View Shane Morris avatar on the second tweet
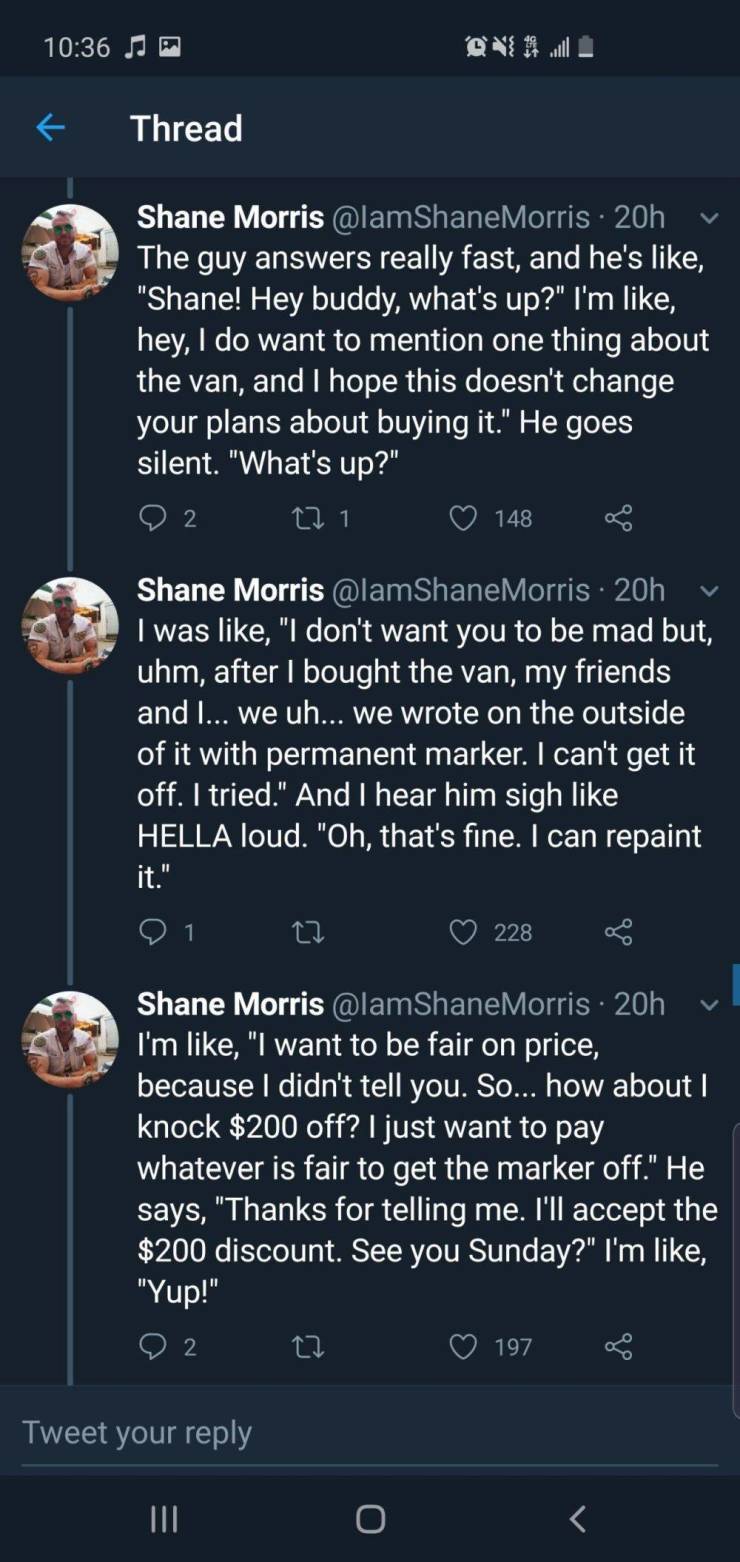Screen dimensions: 740x1562 click(x=70, y=625)
